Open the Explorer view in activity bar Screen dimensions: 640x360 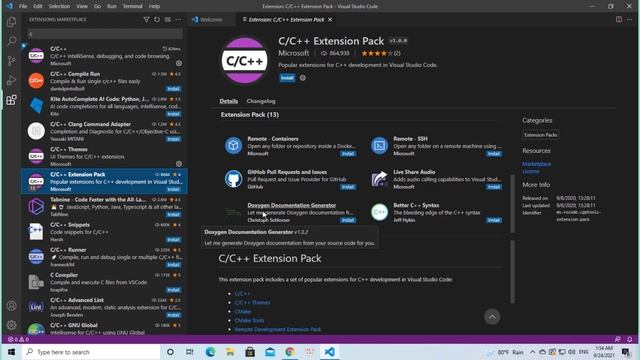[11, 22]
